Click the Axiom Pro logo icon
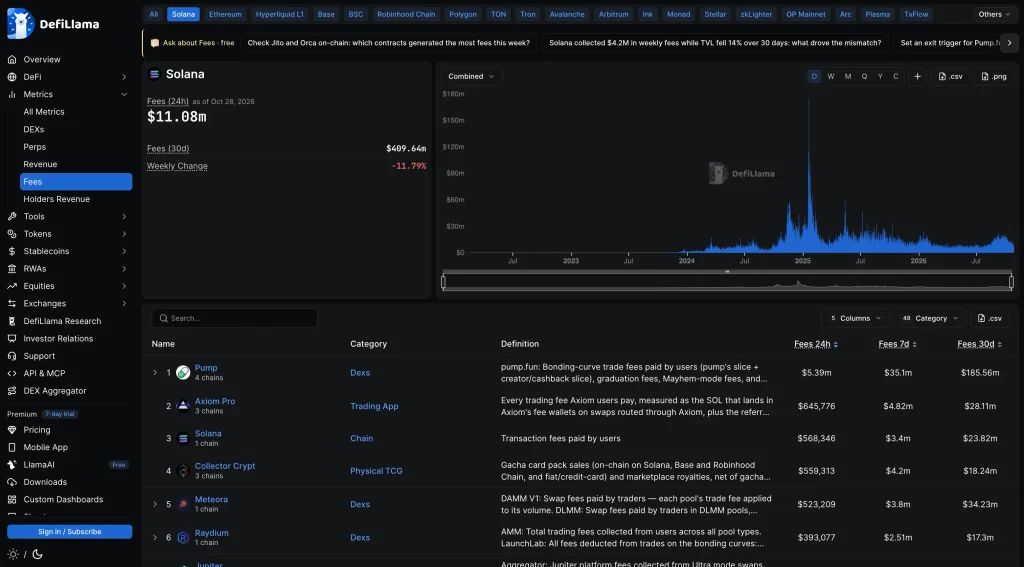The width and height of the screenshot is (1024, 567). tap(184, 406)
